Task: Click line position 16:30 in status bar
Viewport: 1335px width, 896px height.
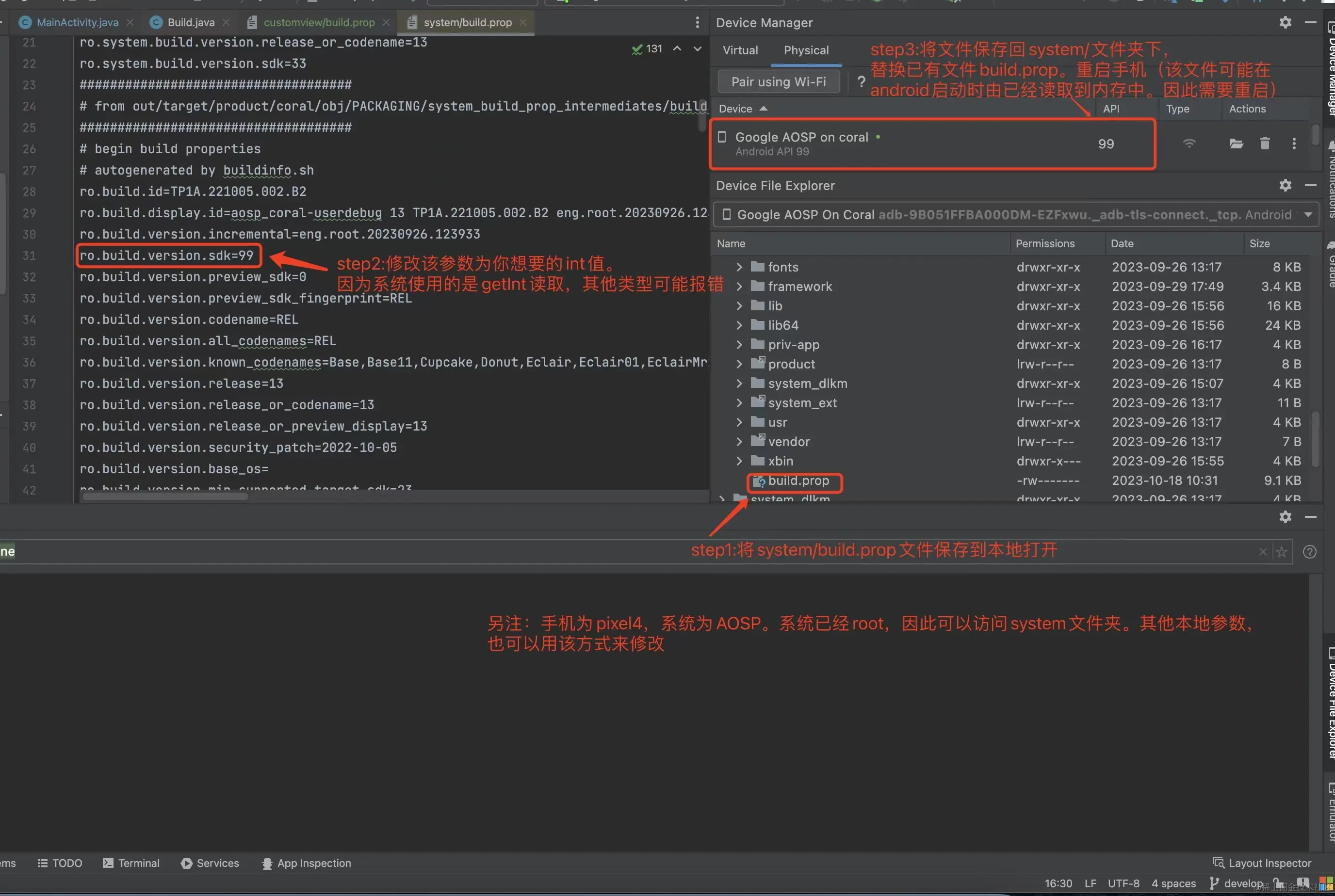Action: click(x=1058, y=883)
